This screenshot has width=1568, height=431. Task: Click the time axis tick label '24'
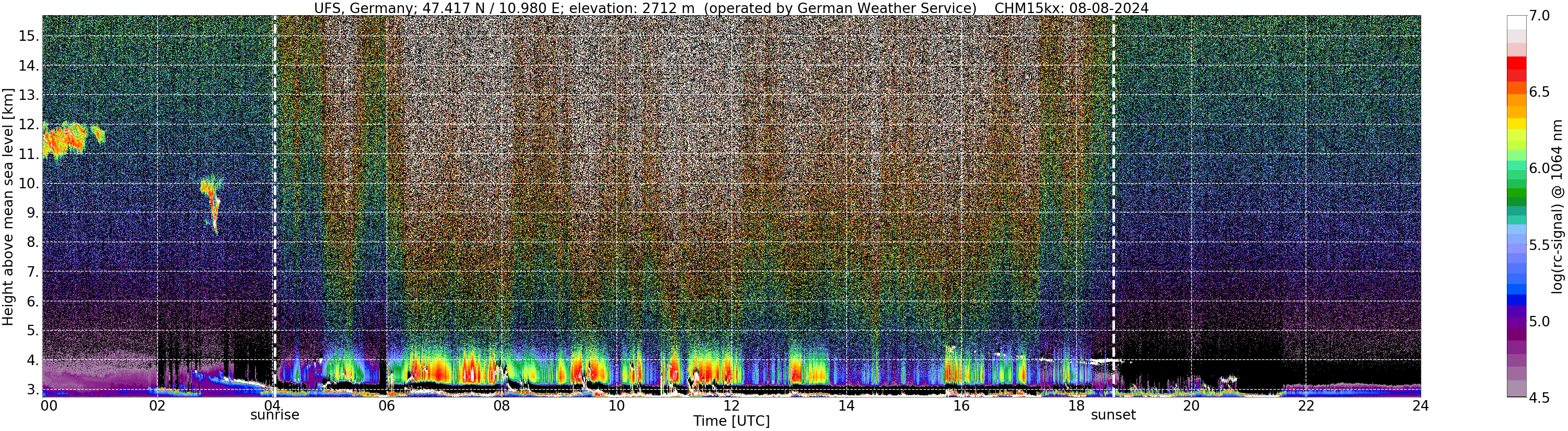pyautogui.click(x=1421, y=405)
